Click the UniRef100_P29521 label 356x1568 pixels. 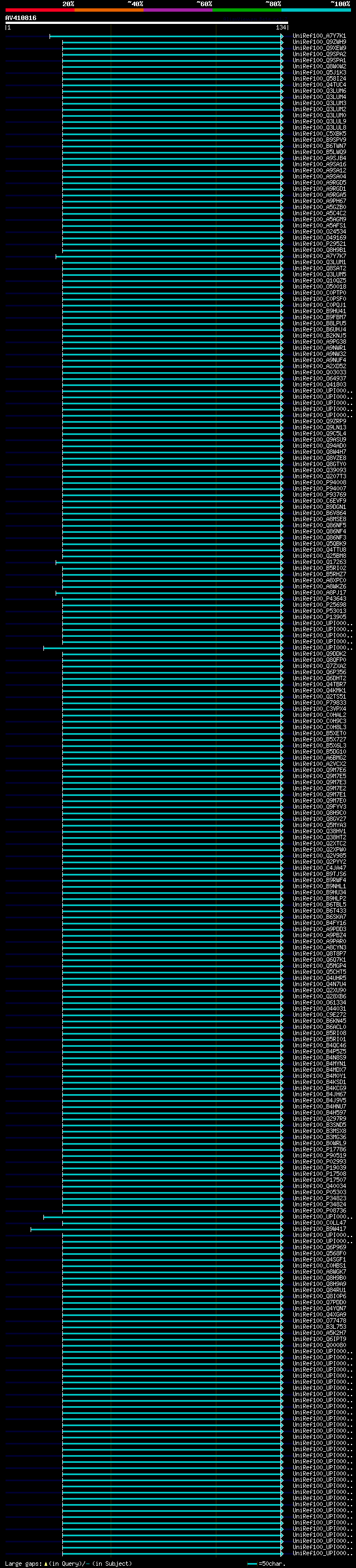coord(319,244)
